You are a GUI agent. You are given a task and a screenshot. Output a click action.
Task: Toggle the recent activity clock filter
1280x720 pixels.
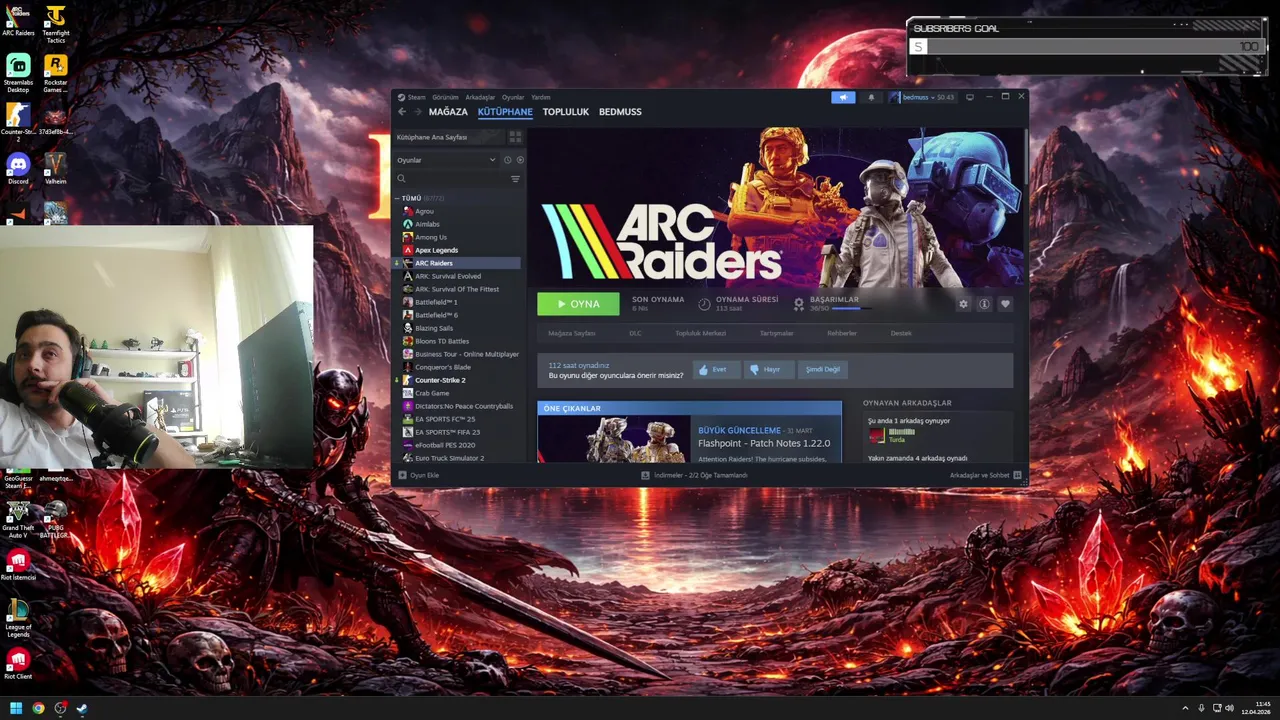[507, 160]
